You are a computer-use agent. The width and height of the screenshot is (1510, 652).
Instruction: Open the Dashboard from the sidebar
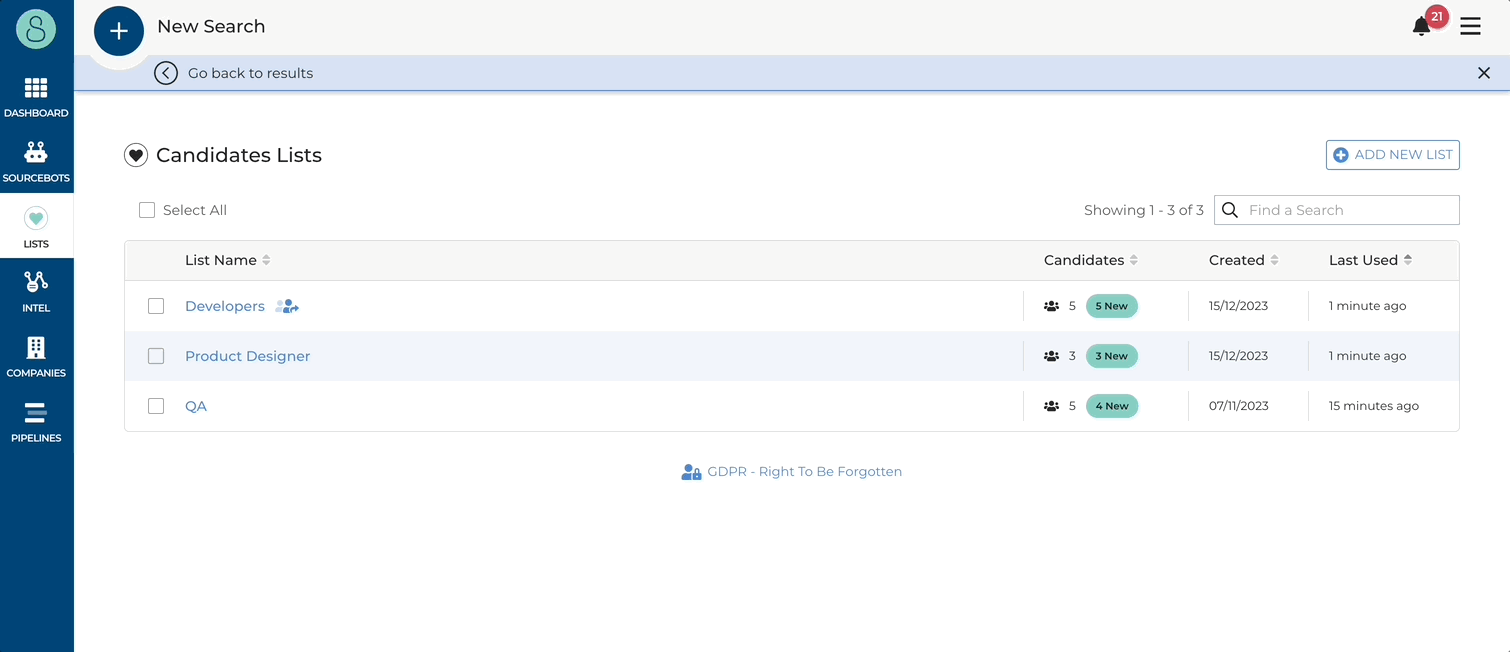(37, 95)
